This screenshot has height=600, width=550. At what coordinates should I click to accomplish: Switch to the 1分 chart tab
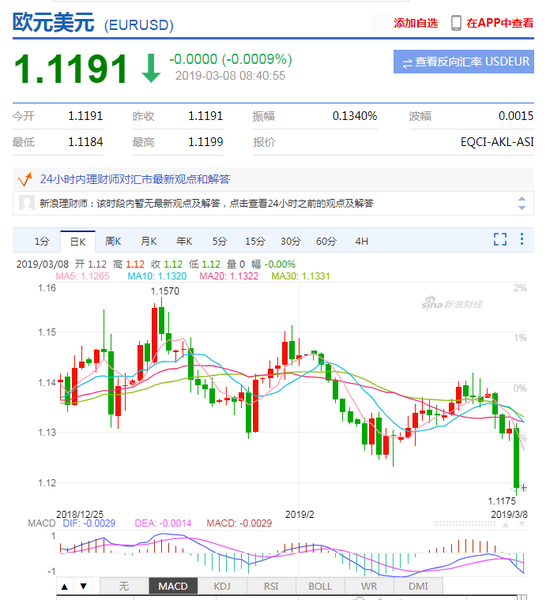point(42,241)
